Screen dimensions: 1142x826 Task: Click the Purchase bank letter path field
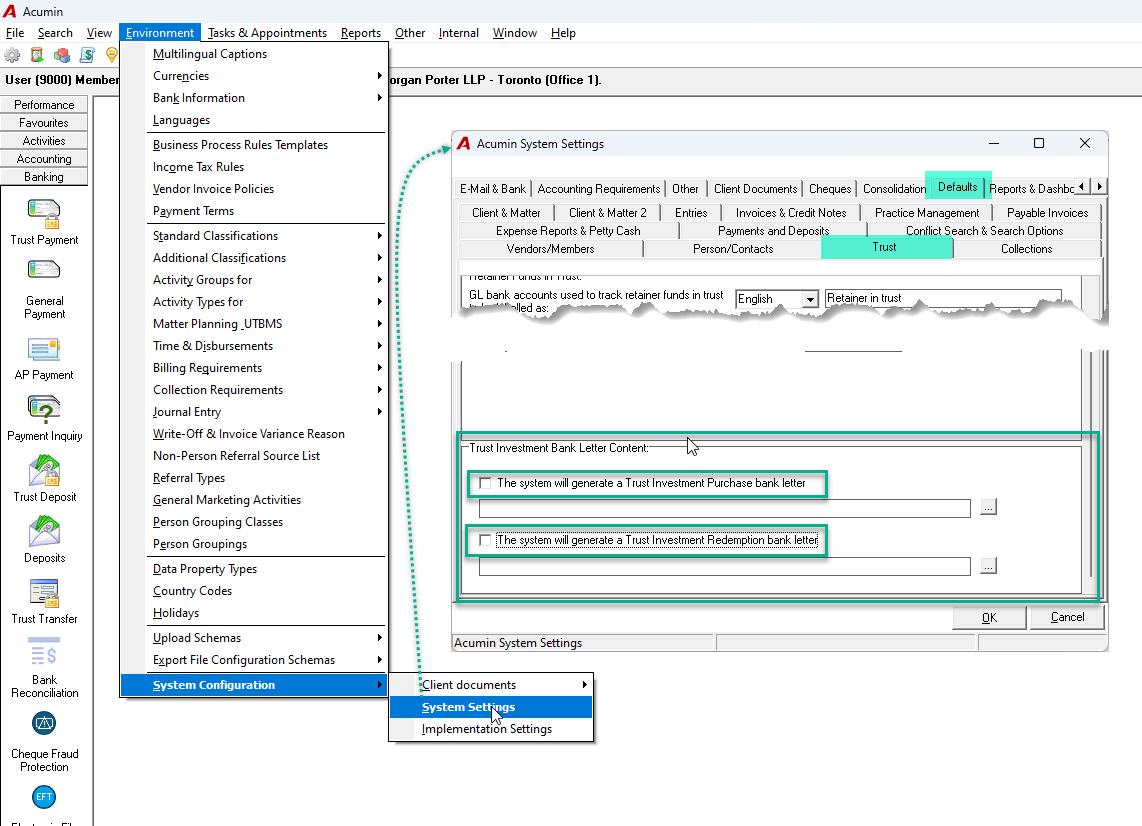(725, 508)
